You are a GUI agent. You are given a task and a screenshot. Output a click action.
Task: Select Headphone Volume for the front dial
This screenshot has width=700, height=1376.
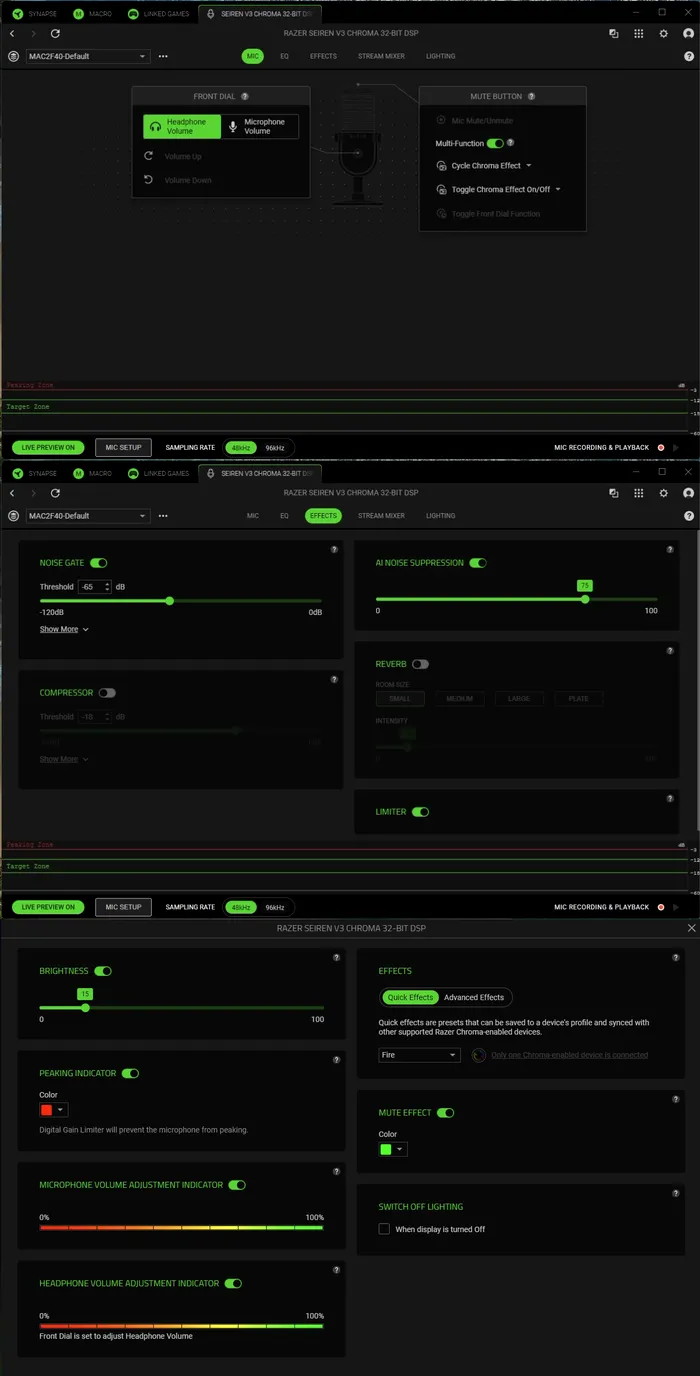(182, 126)
